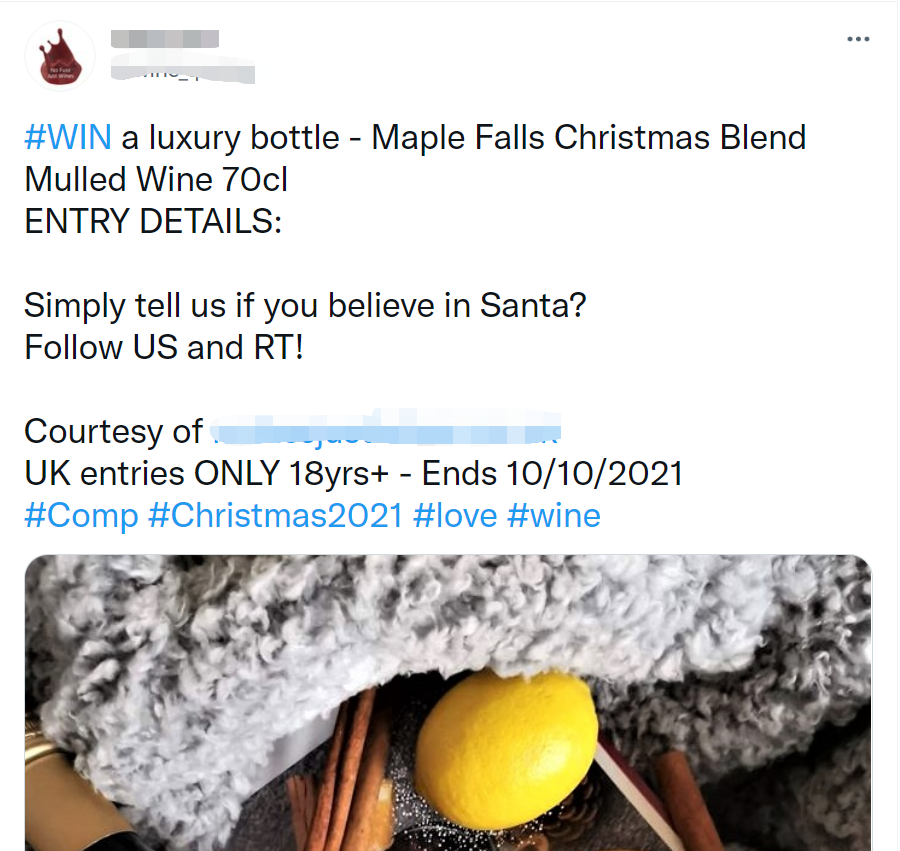The image size is (900, 851).
Task: Click the yellow lemon in the photo
Action: [506, 745]
